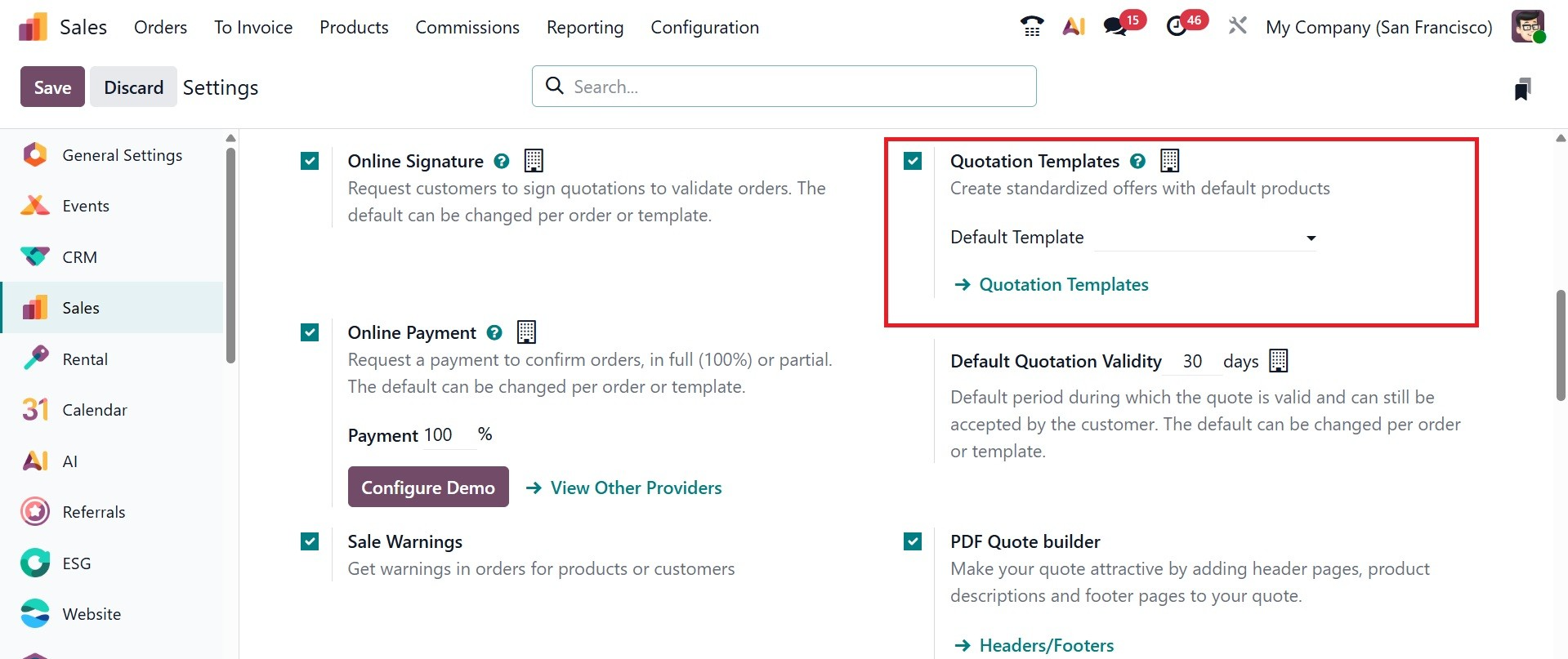The image size is (1568, 659).
Task: Click the settings Search field
Action: 784,87
